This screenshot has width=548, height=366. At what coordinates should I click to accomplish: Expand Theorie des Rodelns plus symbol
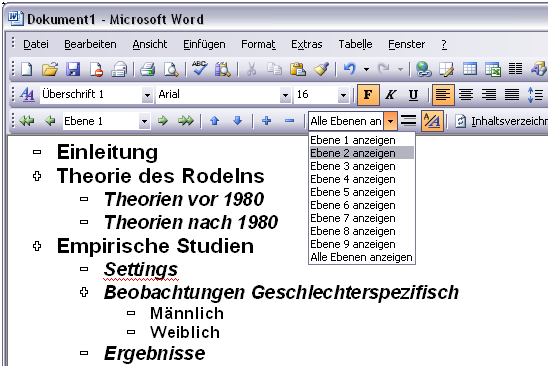pos(37,176)
